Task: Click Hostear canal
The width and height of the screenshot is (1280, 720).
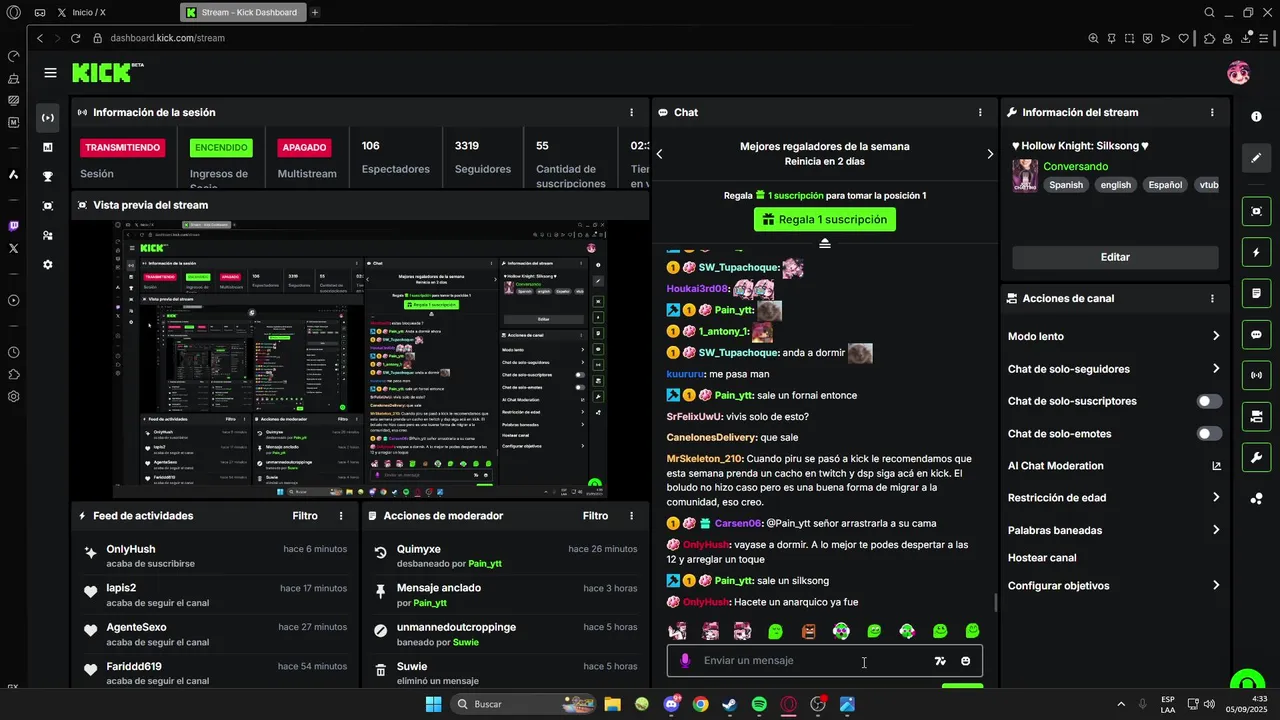Action: click(1042, 558)
